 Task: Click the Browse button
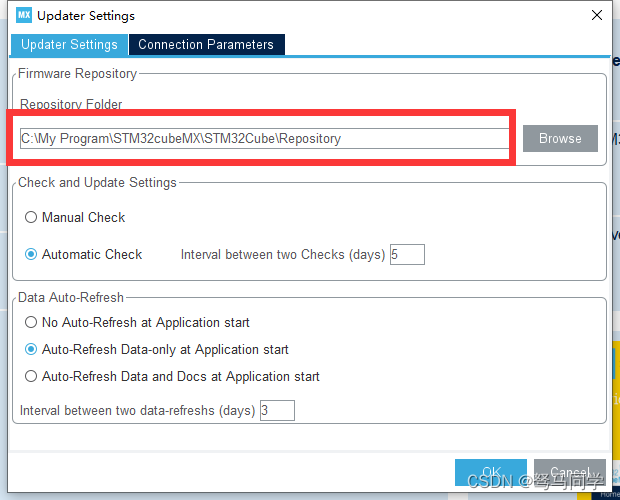point(560,138)
